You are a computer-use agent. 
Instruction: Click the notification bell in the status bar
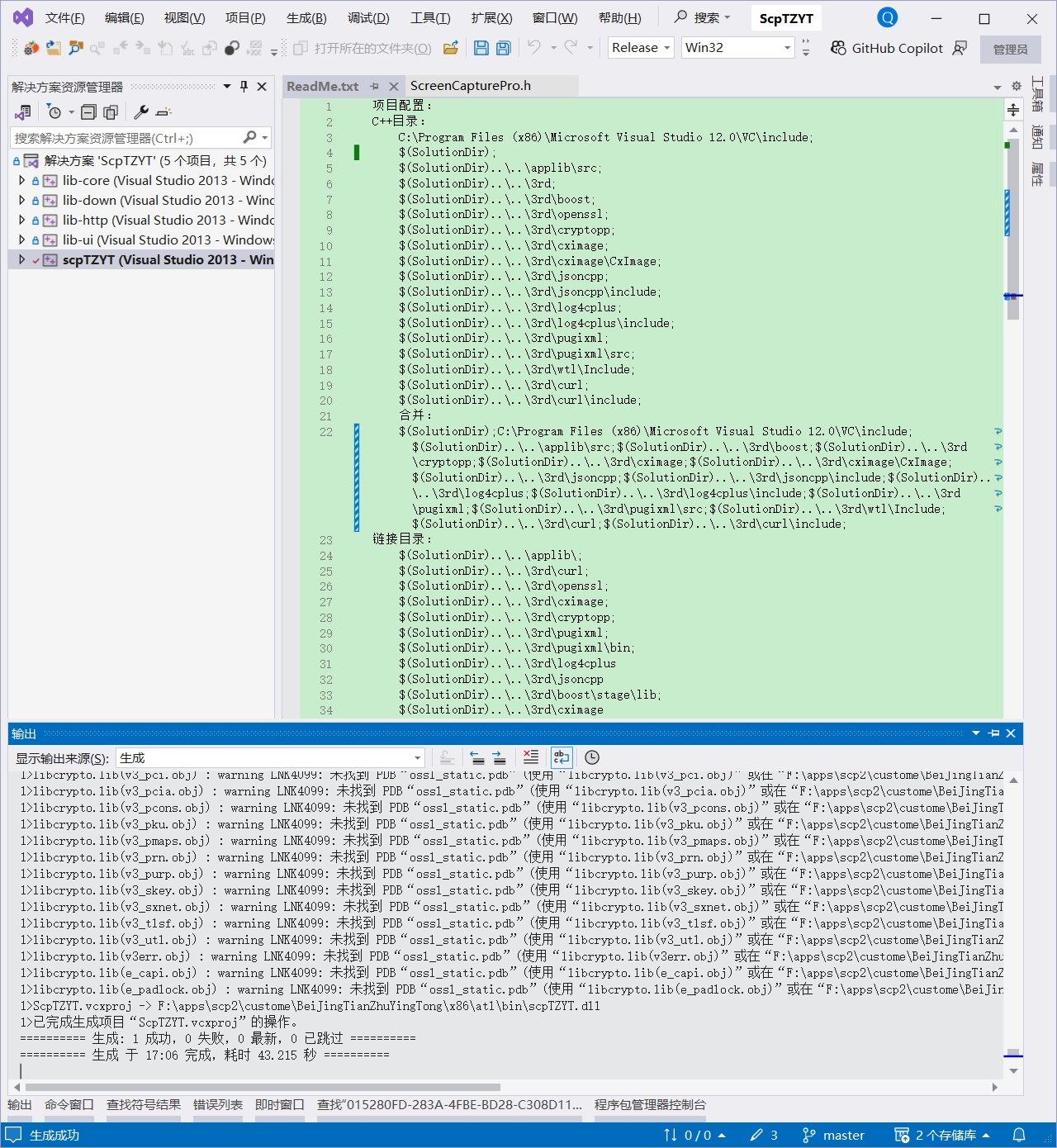click(1019, 1135)
